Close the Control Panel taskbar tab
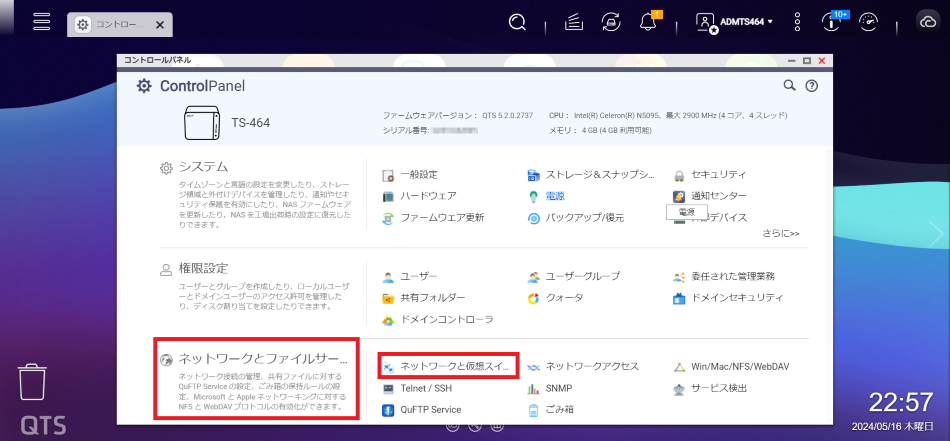The image size is (950, 441). (x=160, y=25)
